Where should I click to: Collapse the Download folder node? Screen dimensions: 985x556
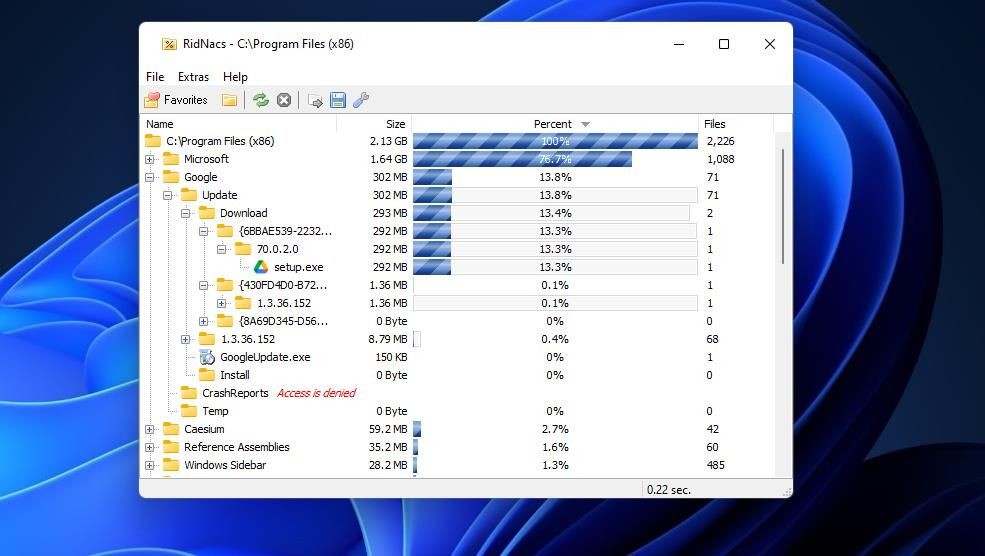click(x=185, y=214)
